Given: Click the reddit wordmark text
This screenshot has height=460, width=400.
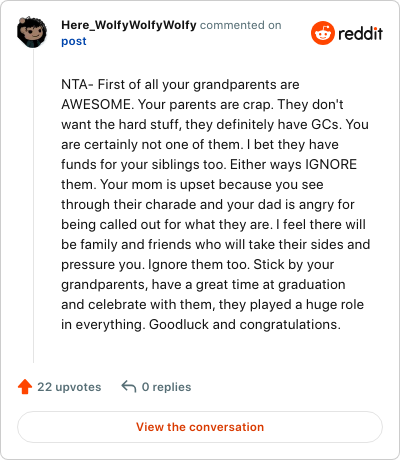Looking at the screenshot, I should point(360,34).
